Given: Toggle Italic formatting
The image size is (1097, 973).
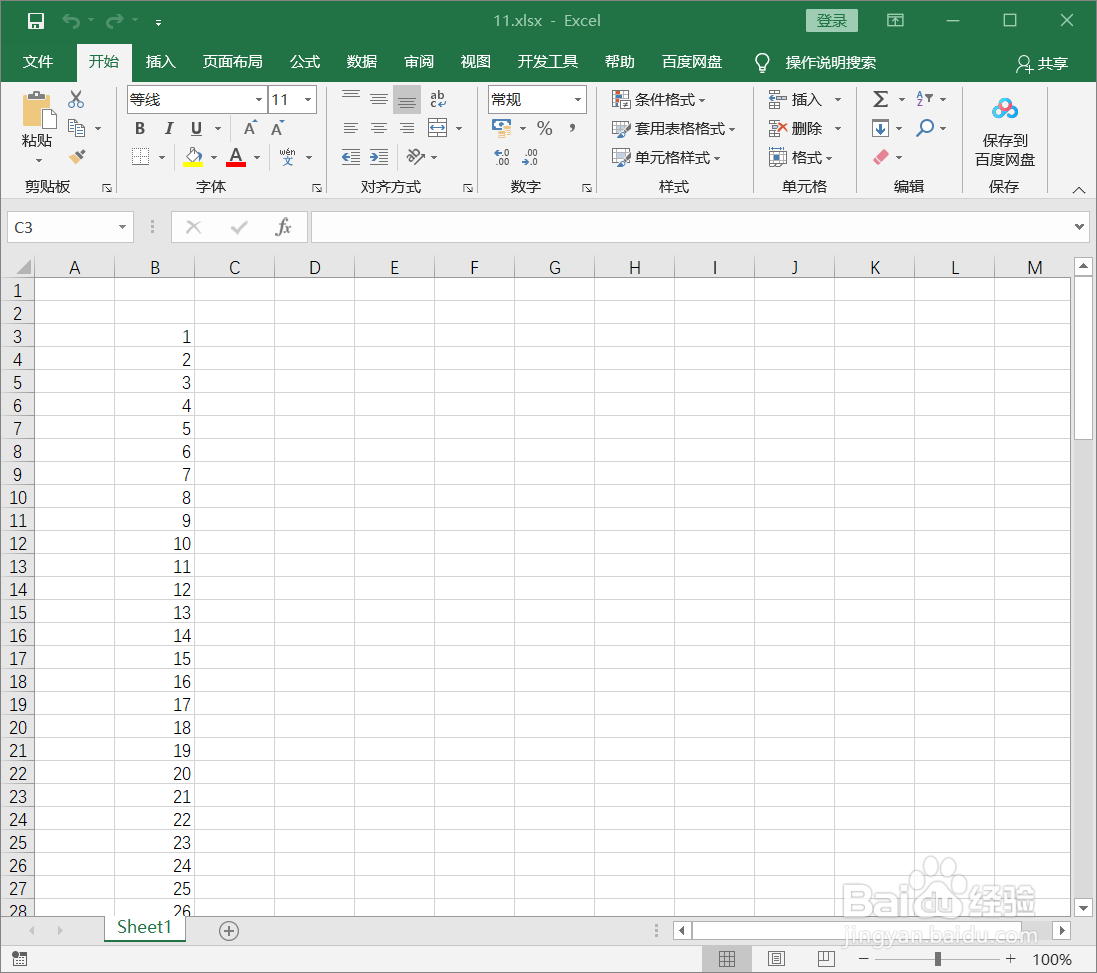Looking at the screenshot, I should (x=169, y=128).
